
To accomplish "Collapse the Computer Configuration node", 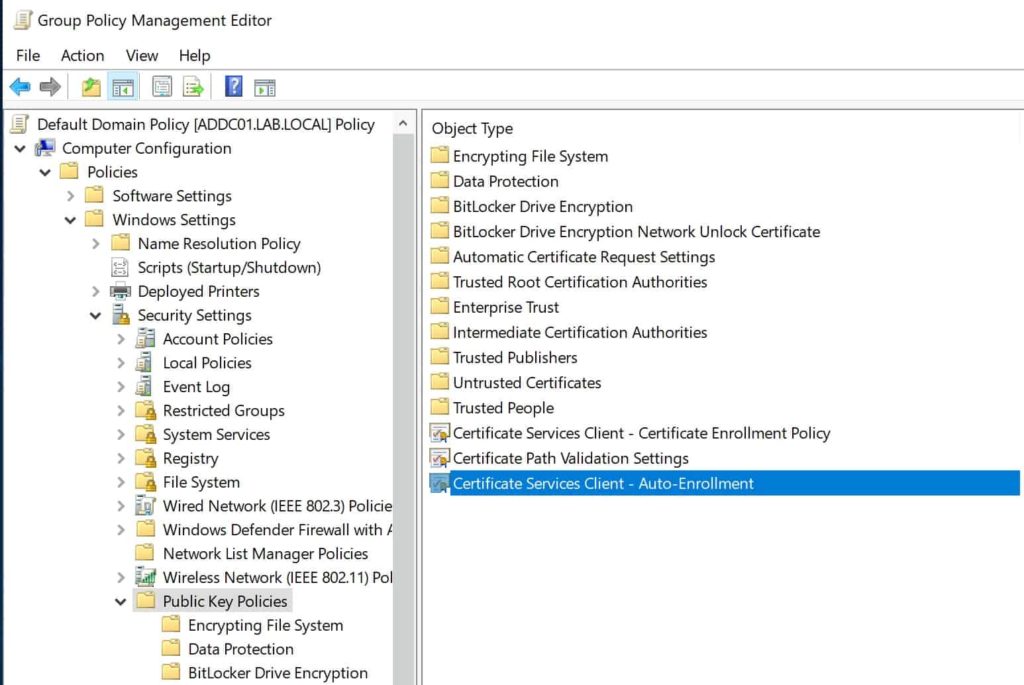I will pos(20,149).
